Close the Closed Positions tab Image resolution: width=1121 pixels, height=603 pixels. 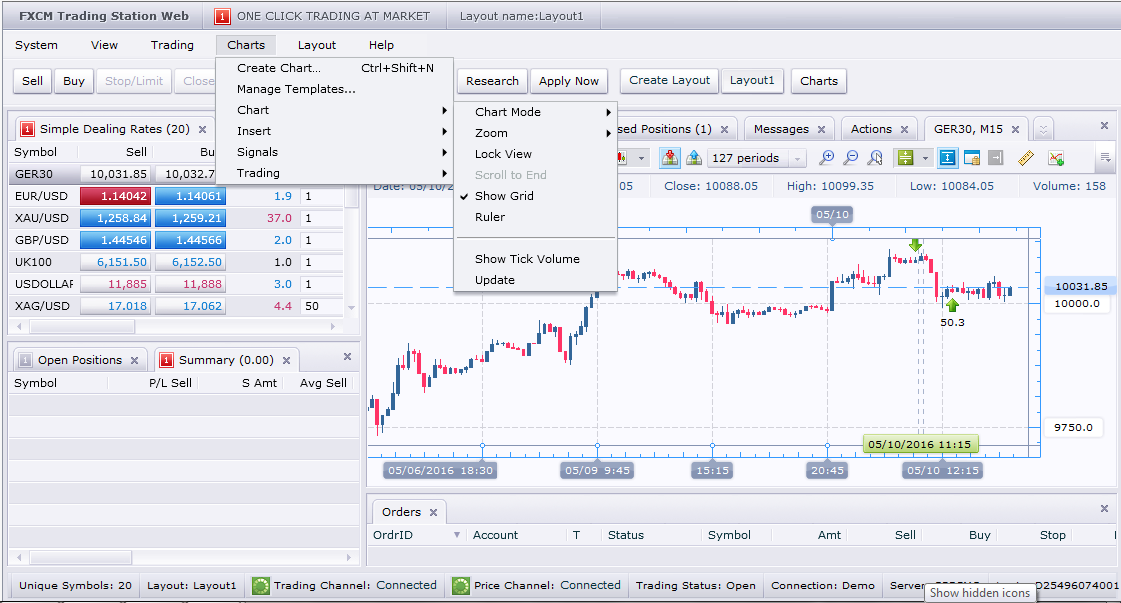coord(724,129)
